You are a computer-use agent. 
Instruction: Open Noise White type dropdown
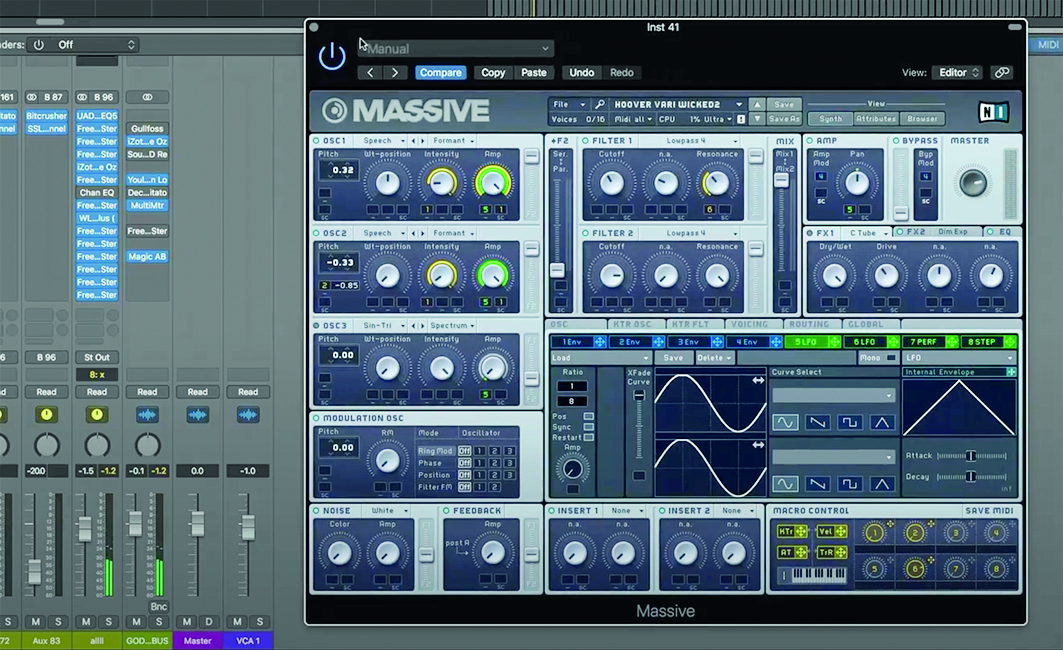(x=388, y=510)
